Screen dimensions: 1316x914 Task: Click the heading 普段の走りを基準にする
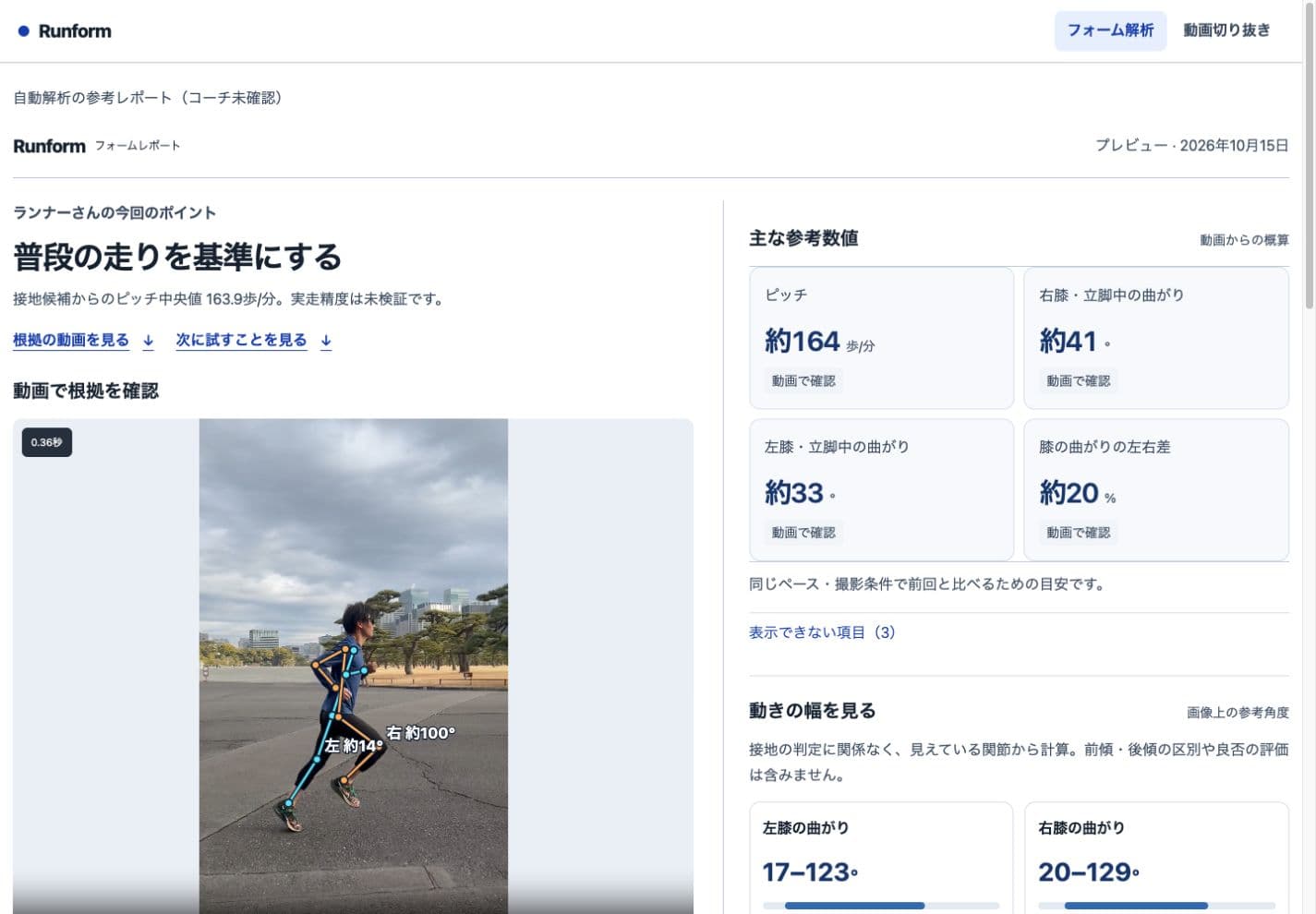coord(177,257)
